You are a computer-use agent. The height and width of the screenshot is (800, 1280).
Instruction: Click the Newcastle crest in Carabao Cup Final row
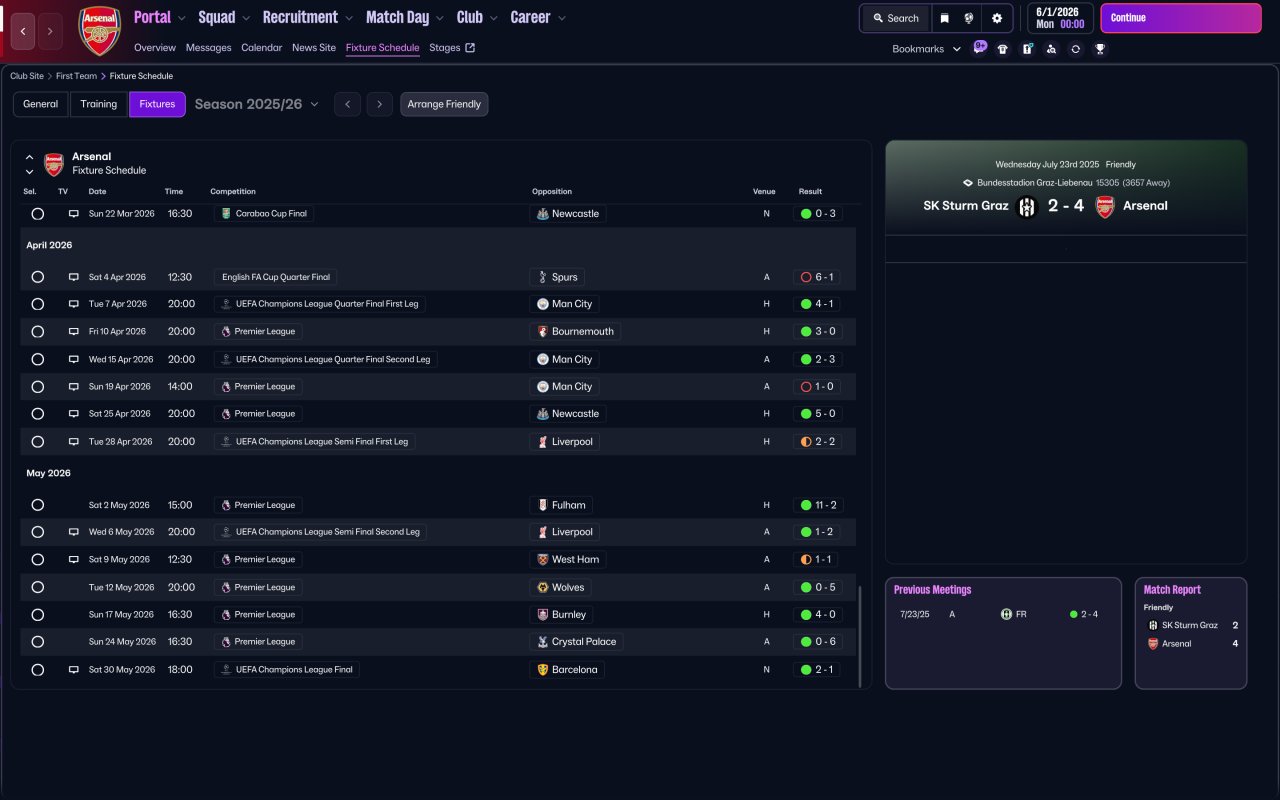click(542, 214)
